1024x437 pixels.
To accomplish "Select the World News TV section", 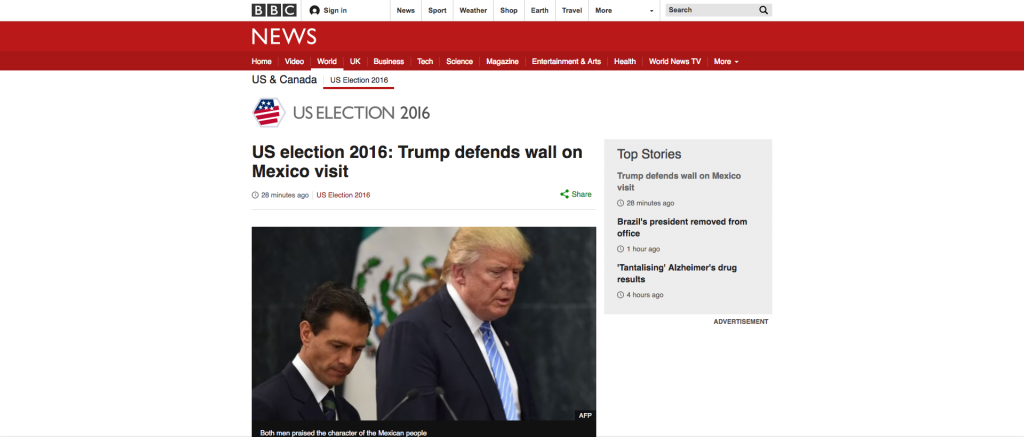I will (675, 61).
